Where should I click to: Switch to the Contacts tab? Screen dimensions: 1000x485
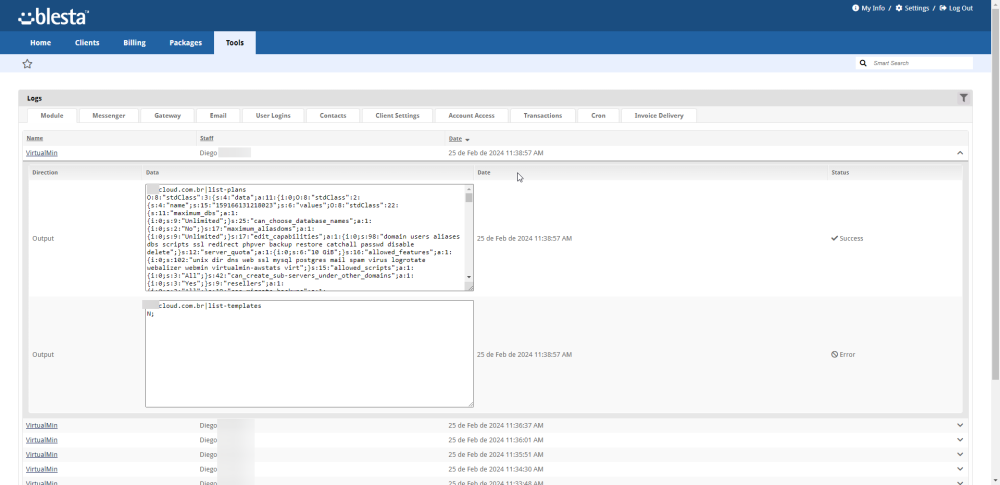333,116
